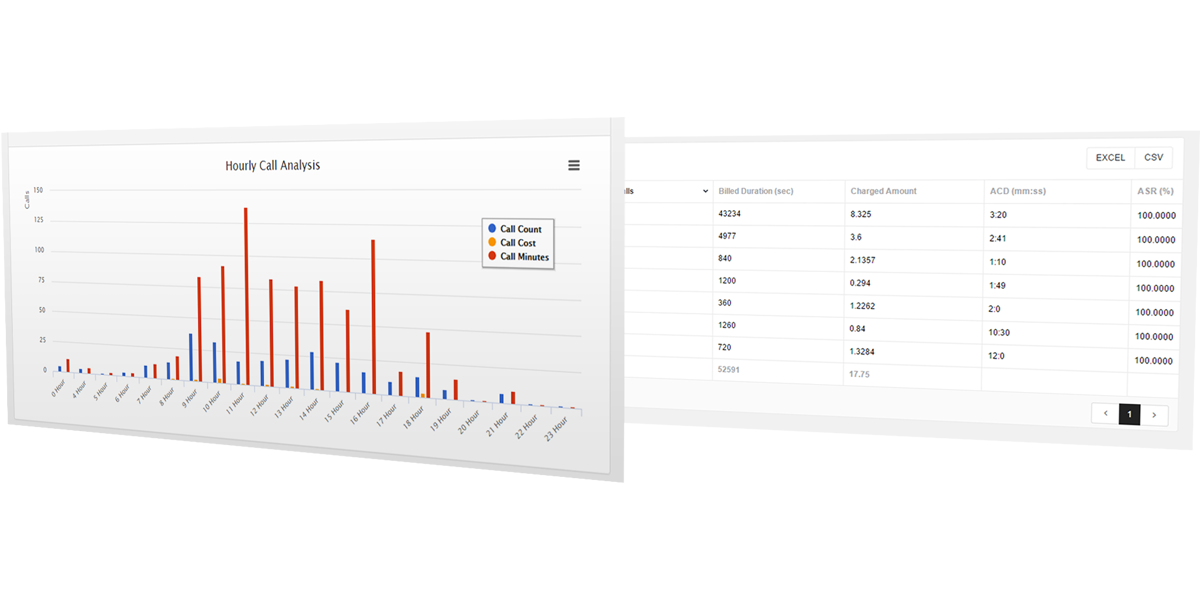Select the 43234 billed duration cell
This screenshot has width=1200, height=600.
730,214
